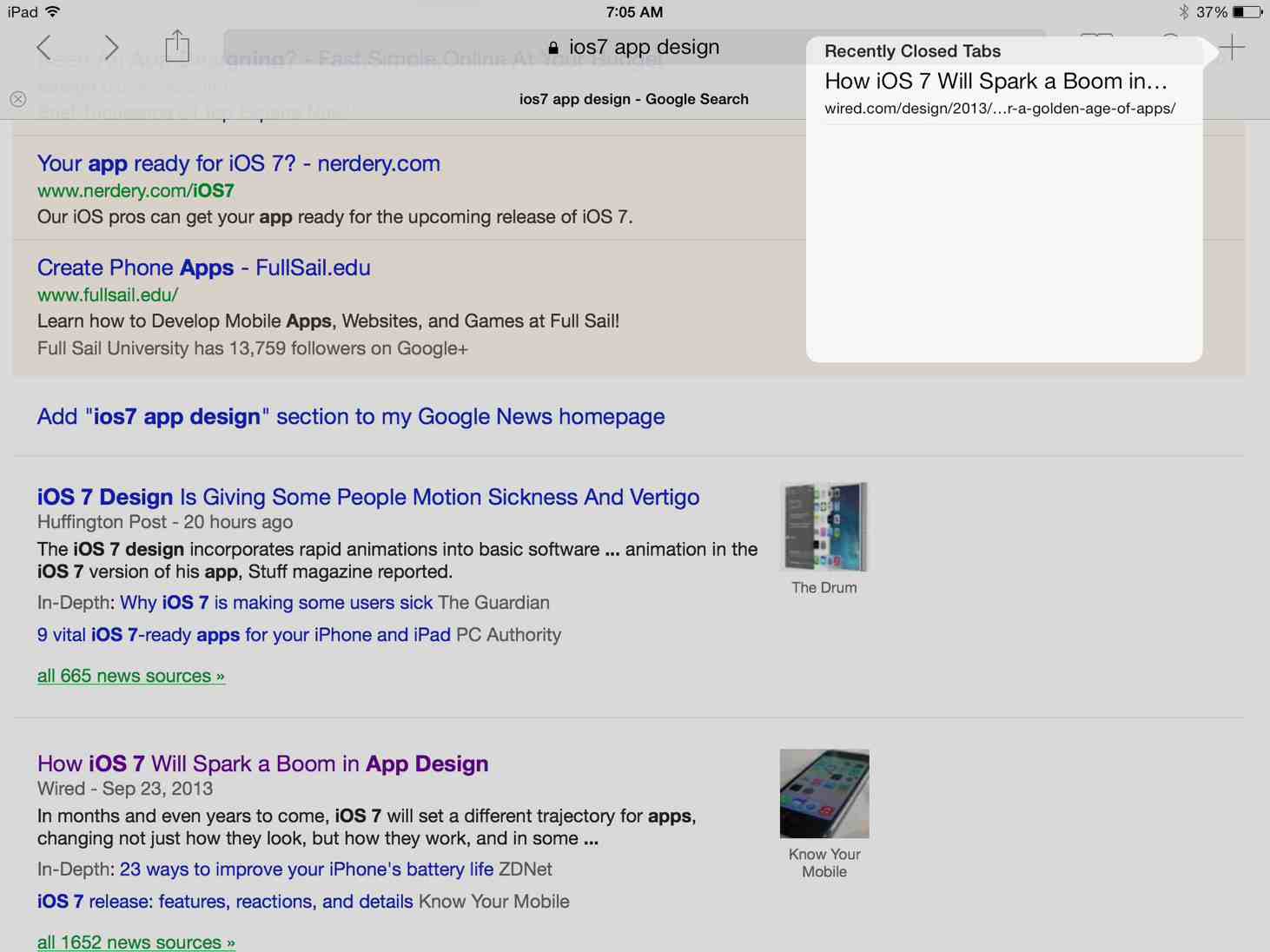Tap The Drum caption under thumbnail

824,588
